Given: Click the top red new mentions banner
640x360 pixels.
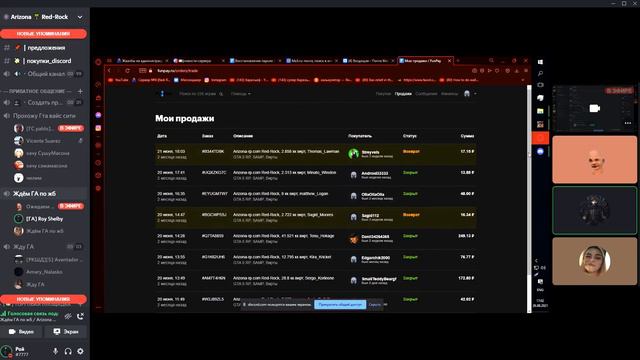Looking at the screenshot, I should coord(43,34).
